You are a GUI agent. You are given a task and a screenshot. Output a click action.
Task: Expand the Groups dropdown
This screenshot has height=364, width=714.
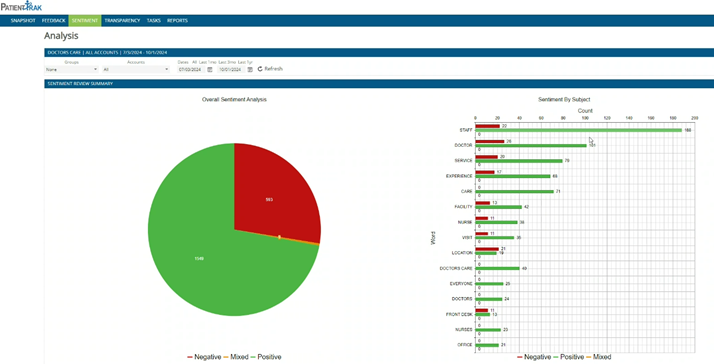[71, 70]
